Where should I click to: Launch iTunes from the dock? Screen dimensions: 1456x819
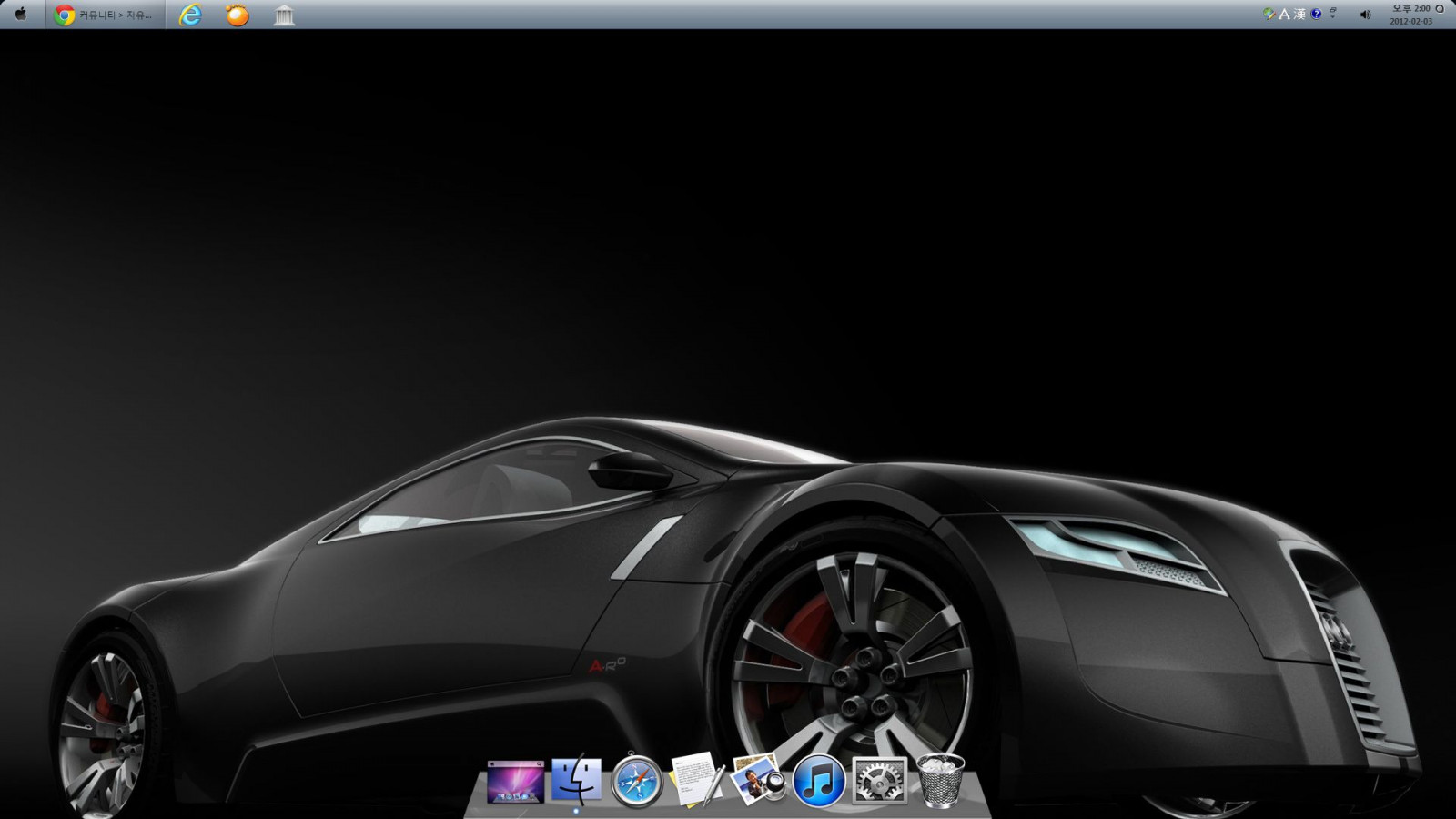pos(818,782)
